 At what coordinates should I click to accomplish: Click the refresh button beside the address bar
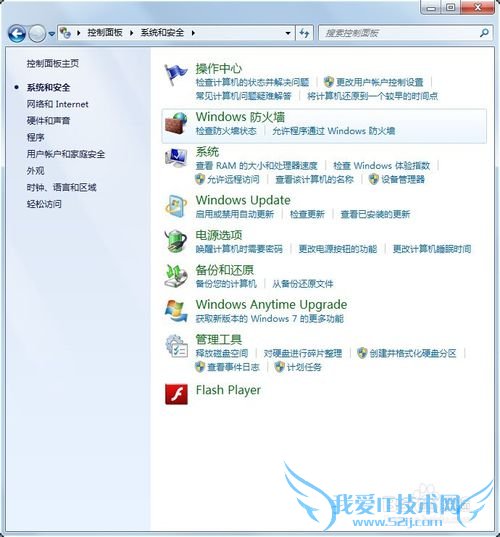[304, 33]
